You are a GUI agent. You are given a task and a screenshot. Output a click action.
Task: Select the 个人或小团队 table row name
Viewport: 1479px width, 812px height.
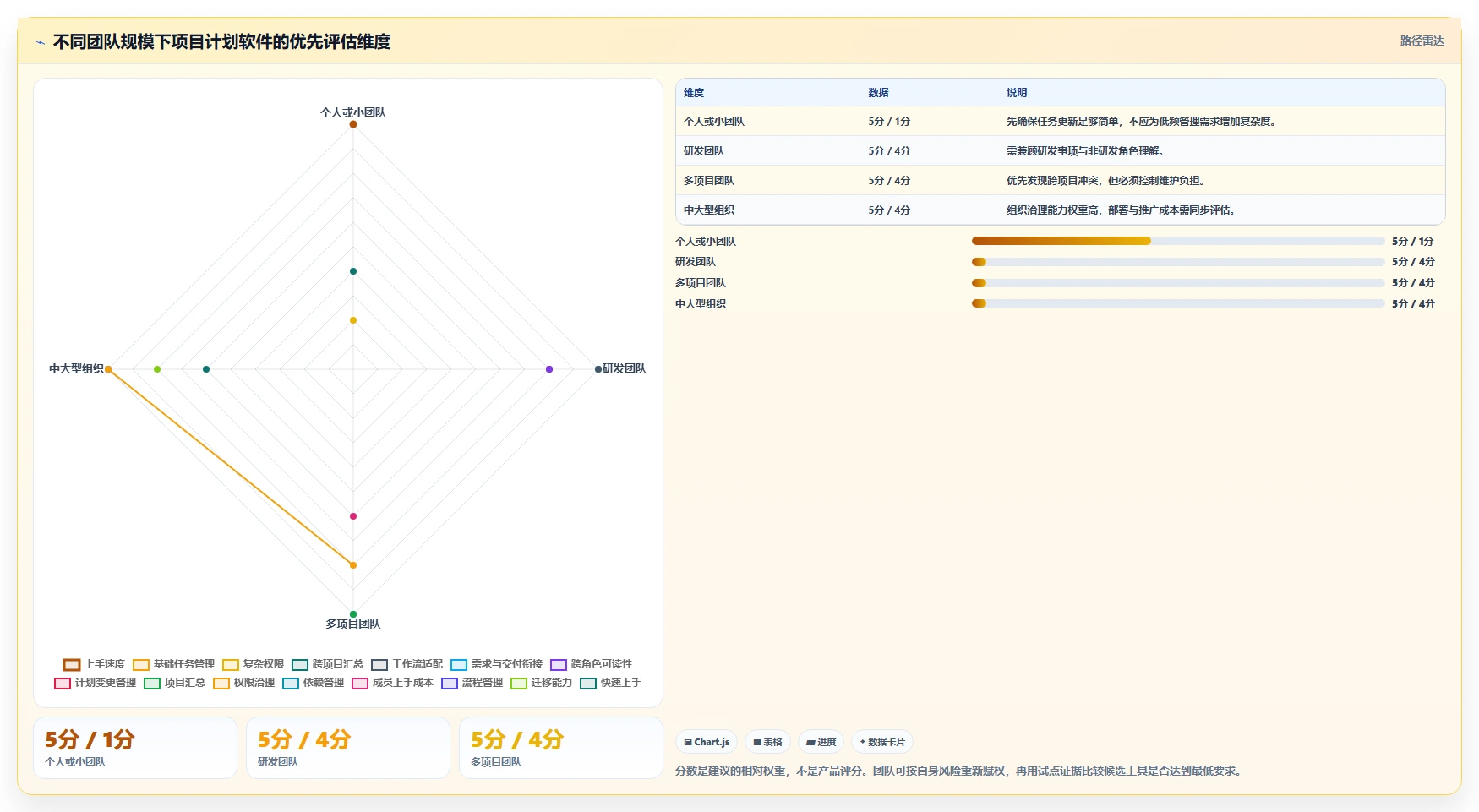tap(713, 122)
